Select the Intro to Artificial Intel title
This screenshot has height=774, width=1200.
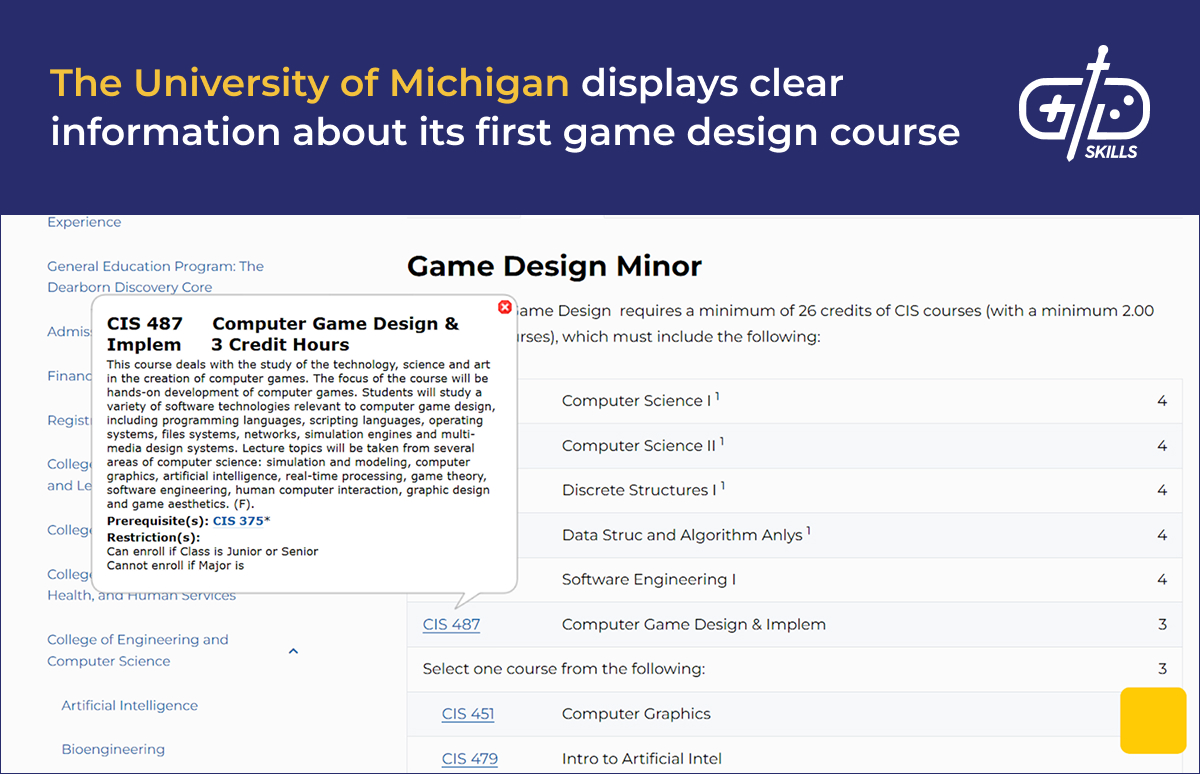coord(642,759)
